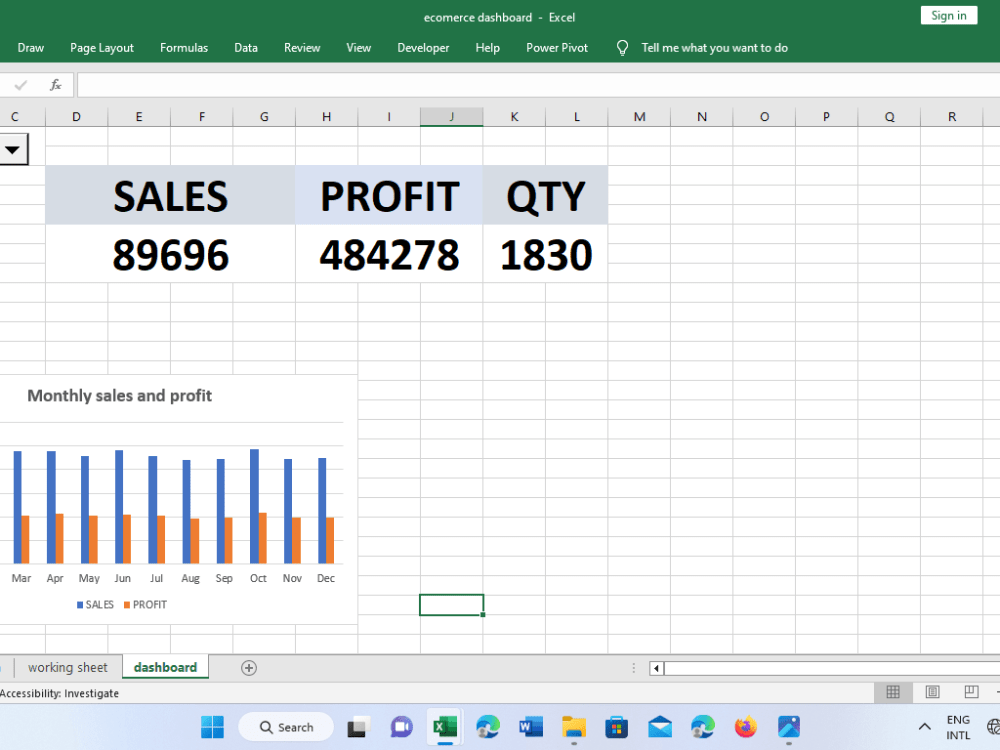
Task: Expand the ENG INTL language options
Action: click(x=957, y=726)
